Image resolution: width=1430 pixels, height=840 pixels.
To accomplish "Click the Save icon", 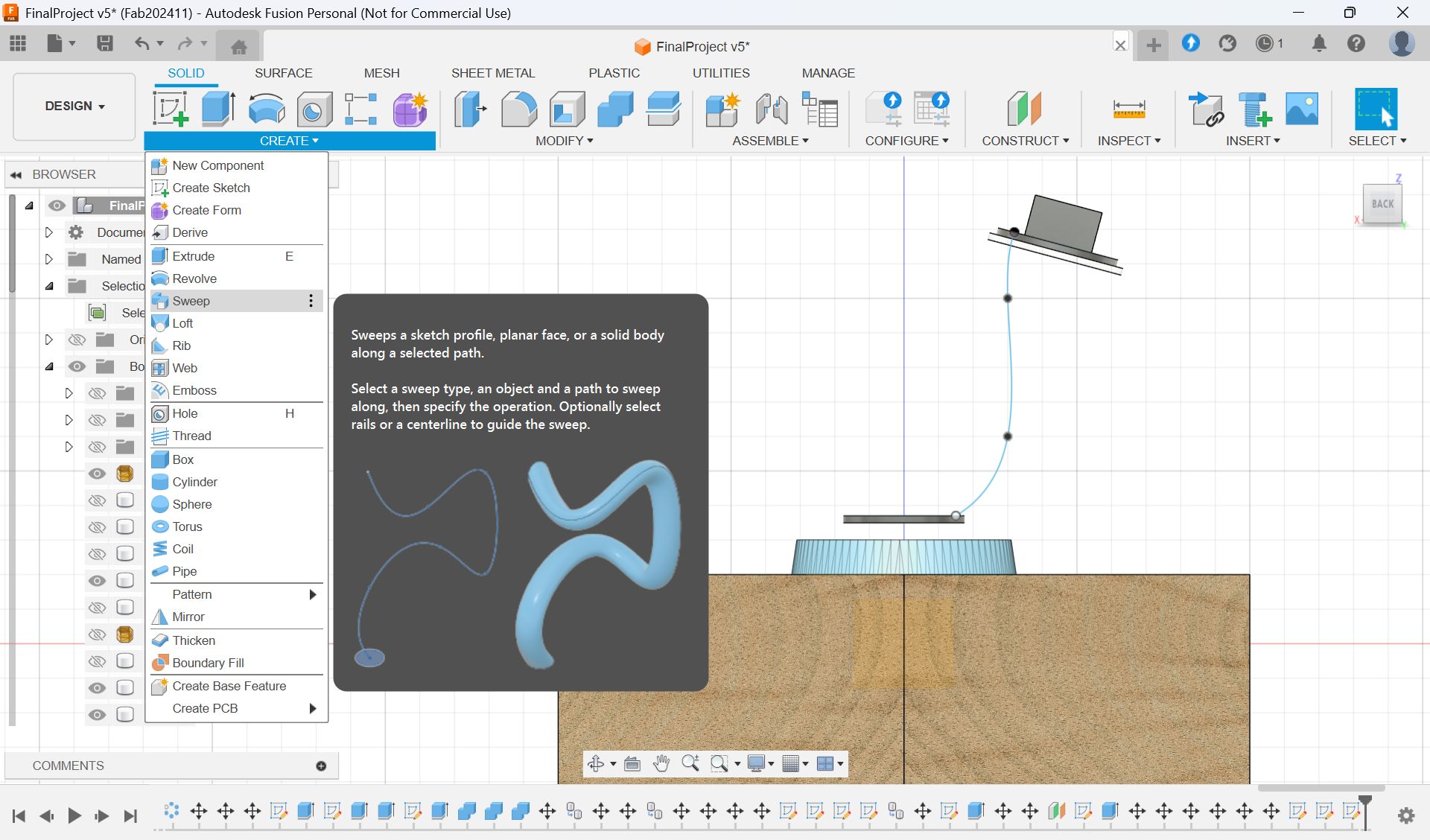I will tap(105, 43).
